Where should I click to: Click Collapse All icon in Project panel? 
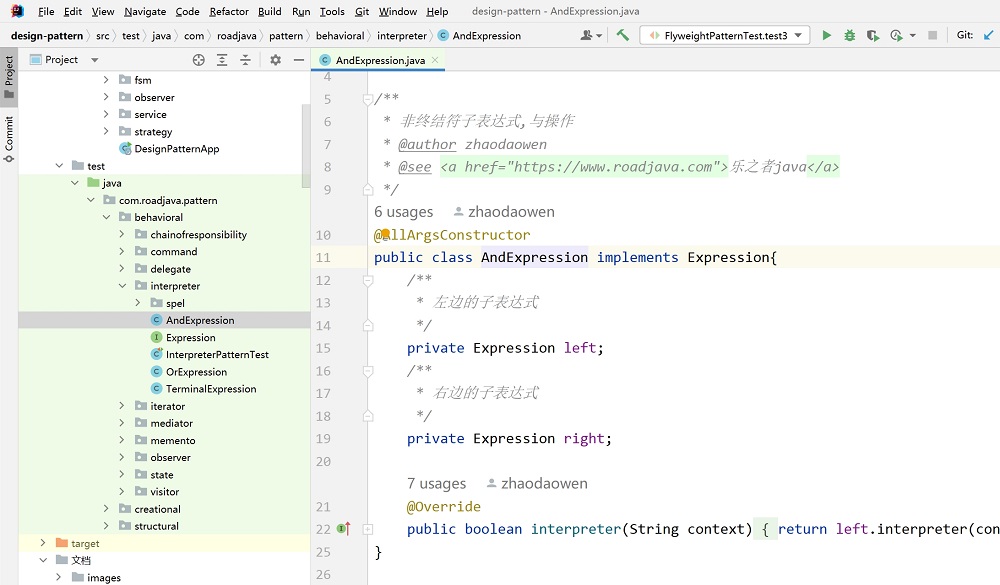point(245,60)
